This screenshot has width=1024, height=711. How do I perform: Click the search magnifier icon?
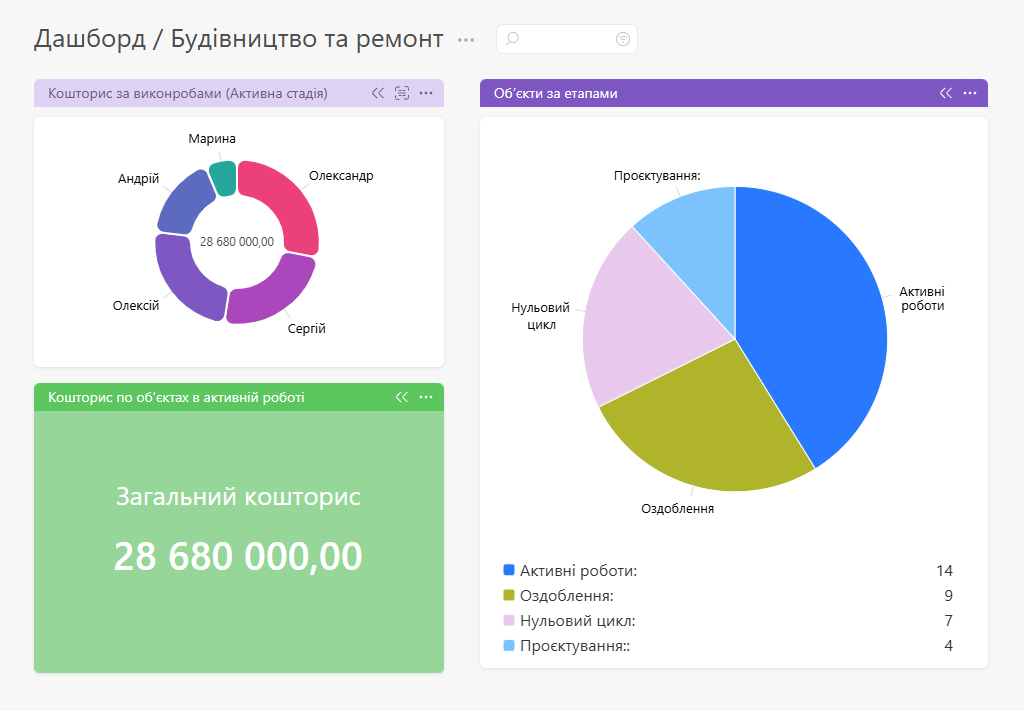click(513, 39)
